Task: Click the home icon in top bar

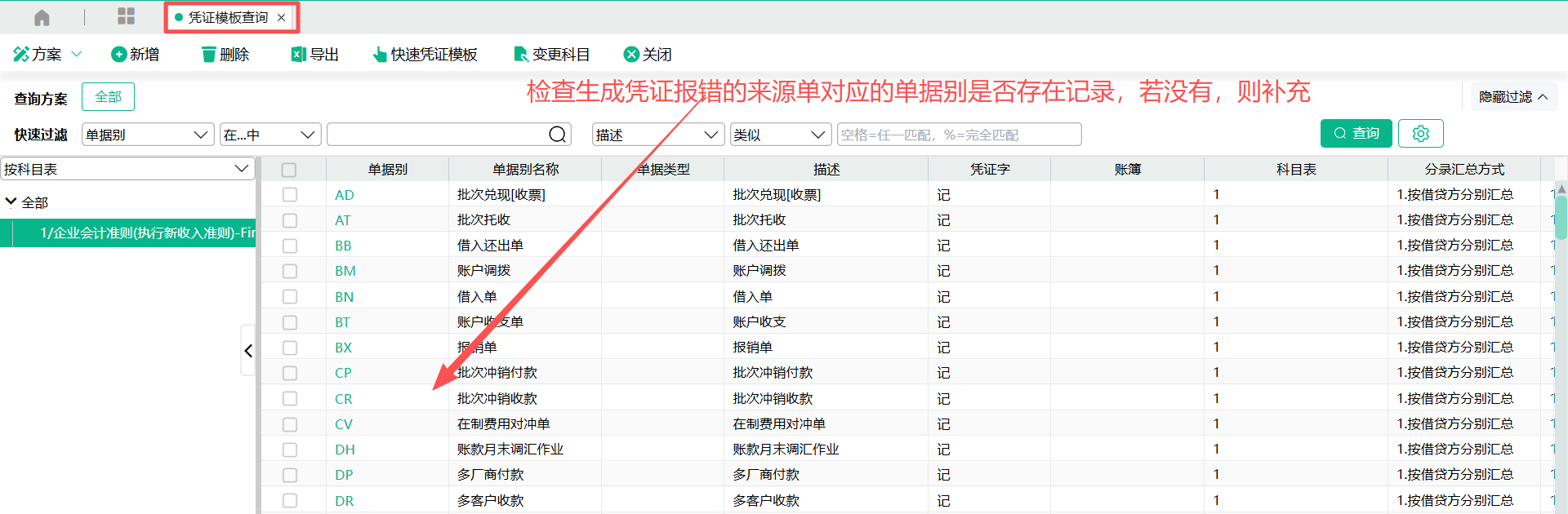Action: (x=42, y=17)
